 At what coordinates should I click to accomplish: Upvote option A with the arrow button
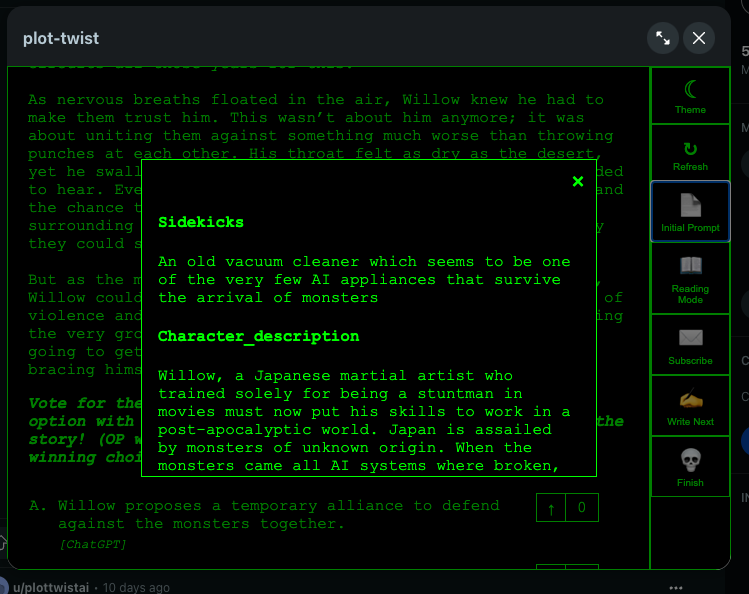pos(551,508)
